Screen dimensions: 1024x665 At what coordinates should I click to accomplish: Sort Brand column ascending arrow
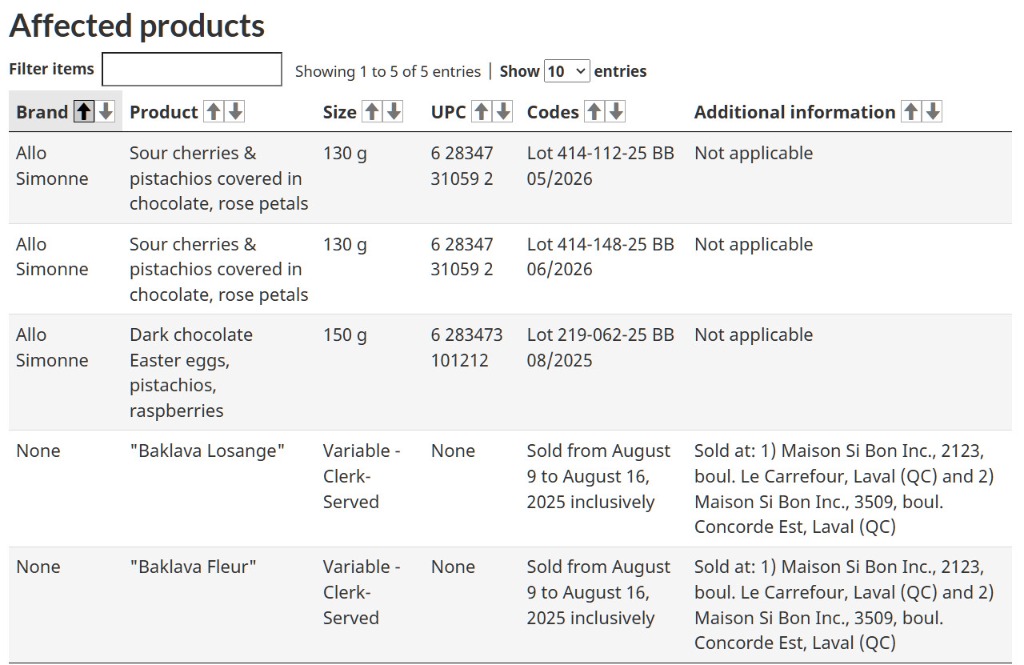(x=85, y=112)
